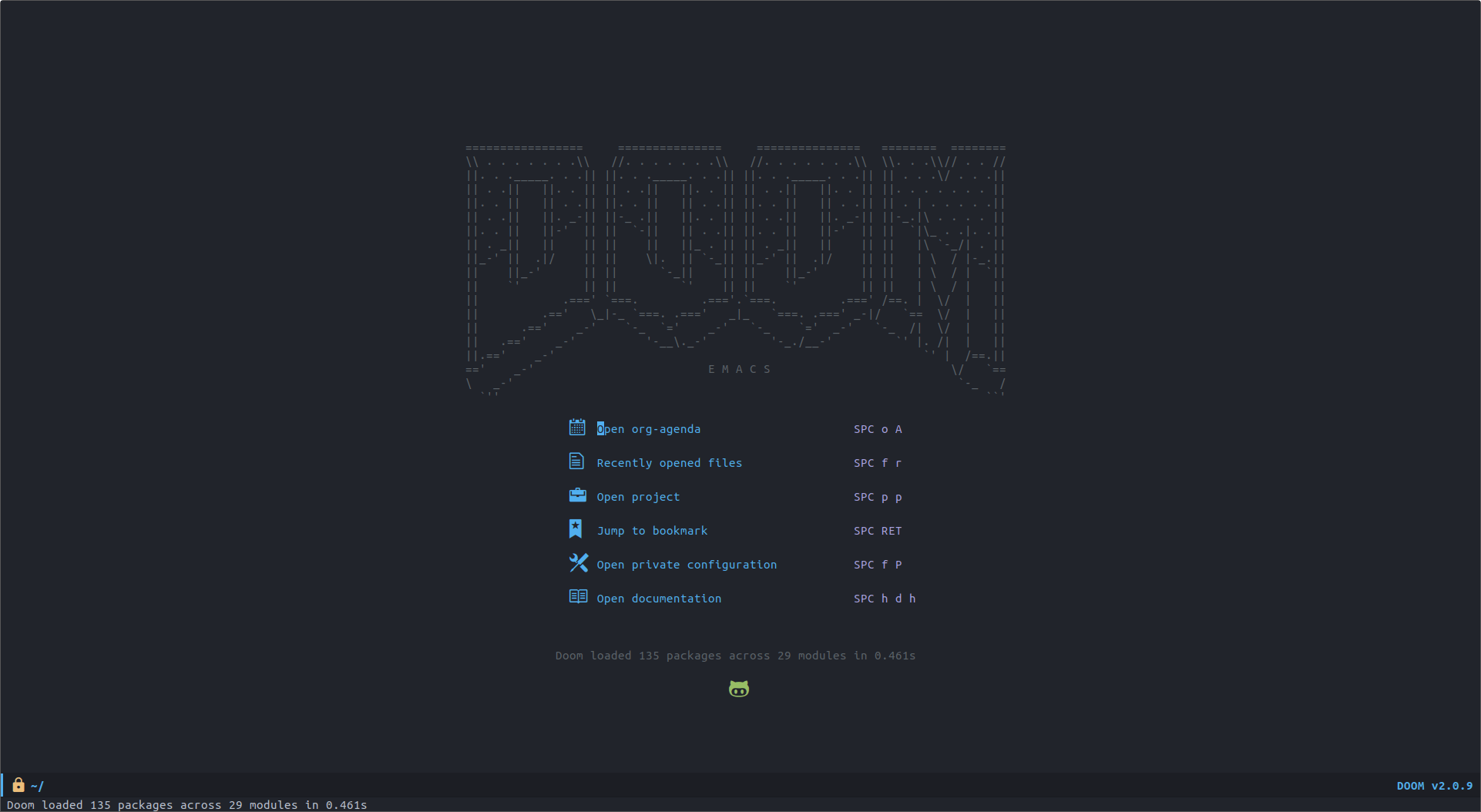Click the packages loaded summary text
This screenshot has width=1481, height=812.
(735, 656)
